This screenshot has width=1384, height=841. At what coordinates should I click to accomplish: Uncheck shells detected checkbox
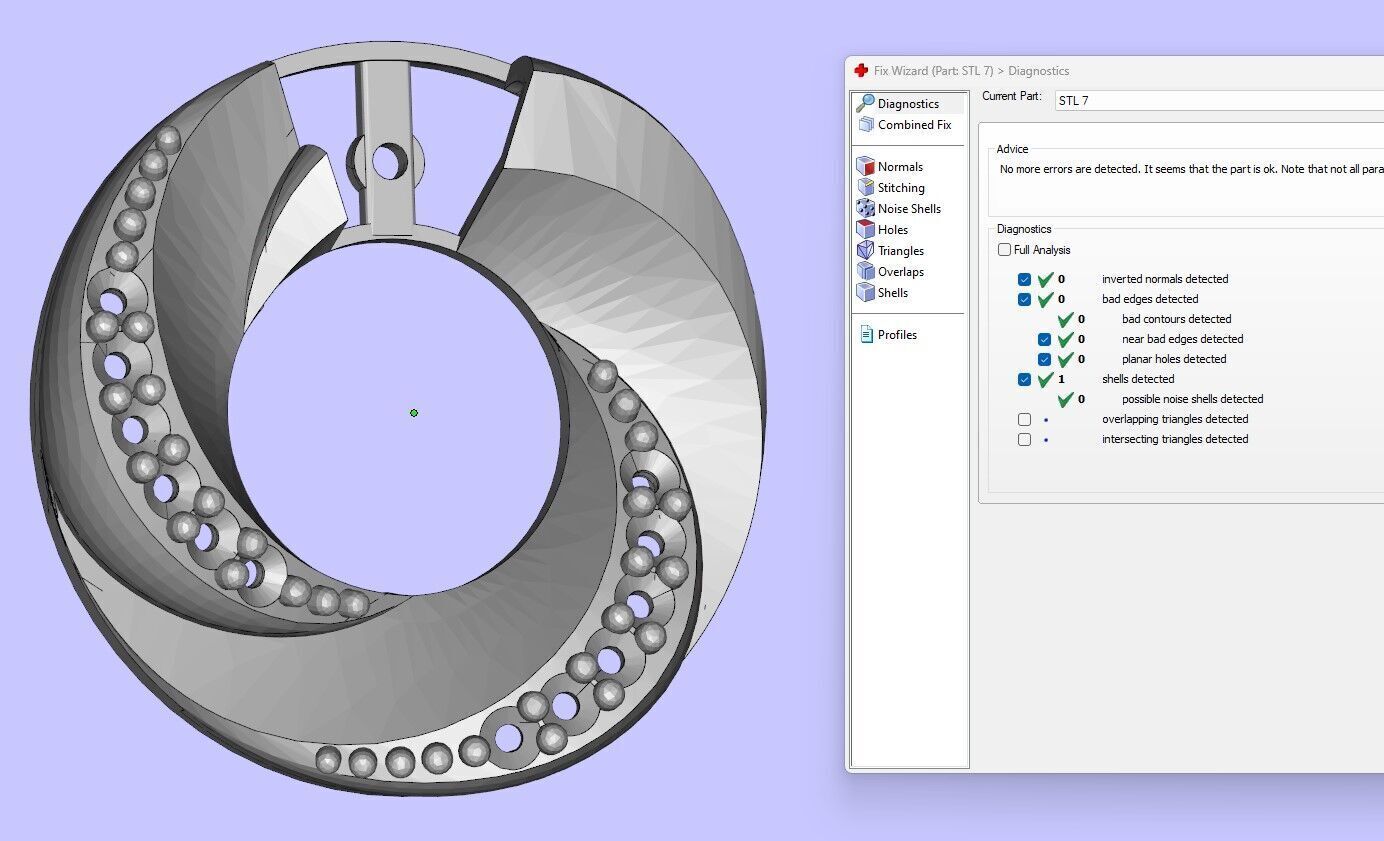pyautogui.click(x=1024, y=380)
